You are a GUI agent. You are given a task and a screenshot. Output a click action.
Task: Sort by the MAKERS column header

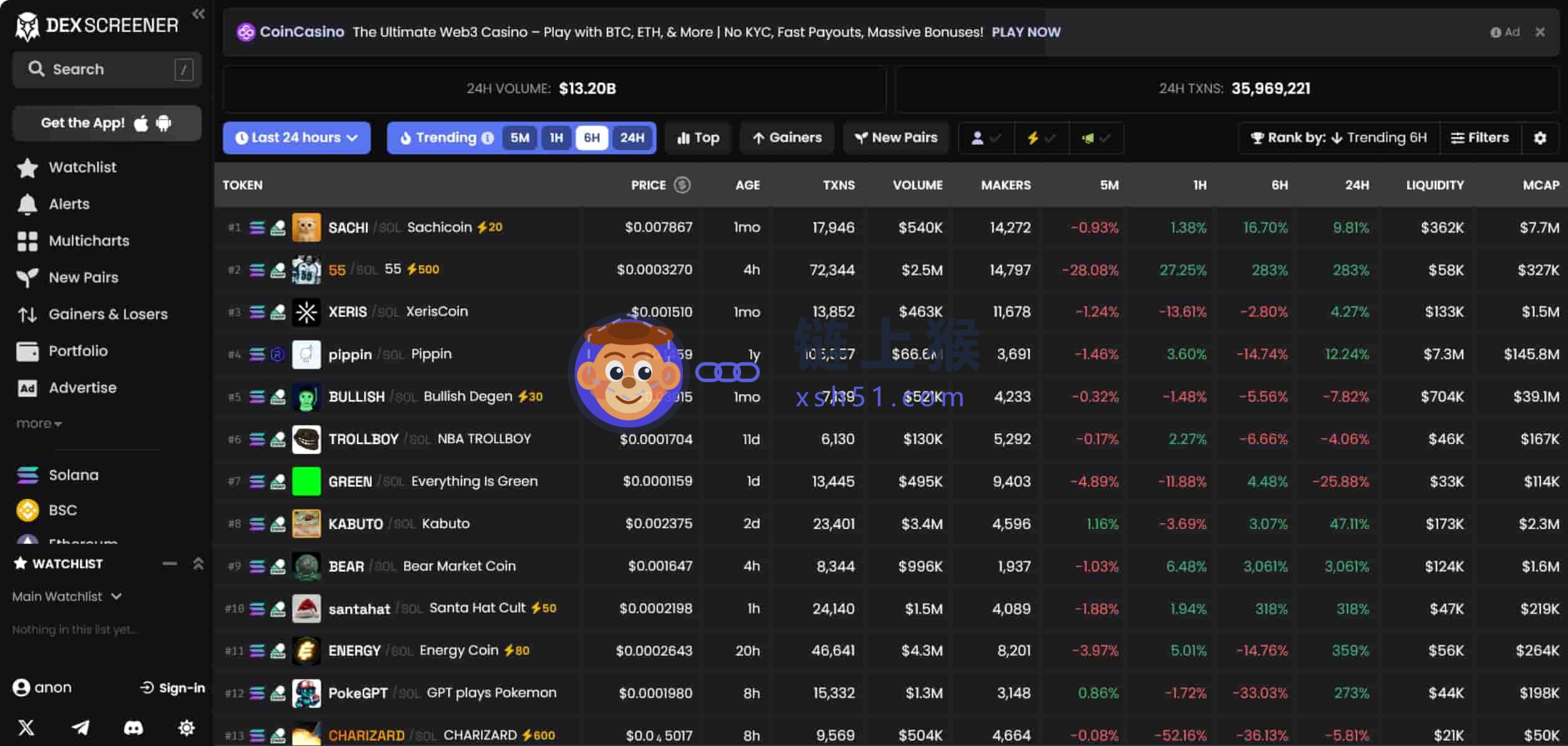pos(1006,185)
